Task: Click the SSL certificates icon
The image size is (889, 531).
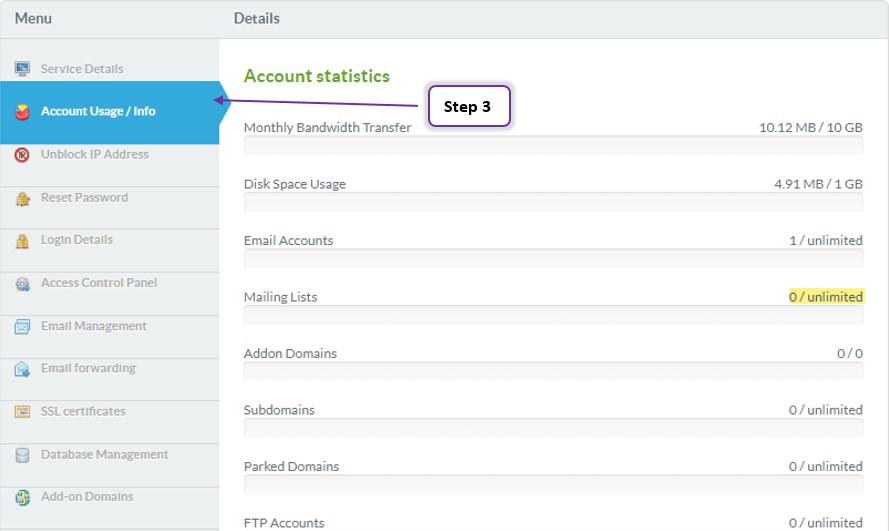Action: (x=22, y=412)
